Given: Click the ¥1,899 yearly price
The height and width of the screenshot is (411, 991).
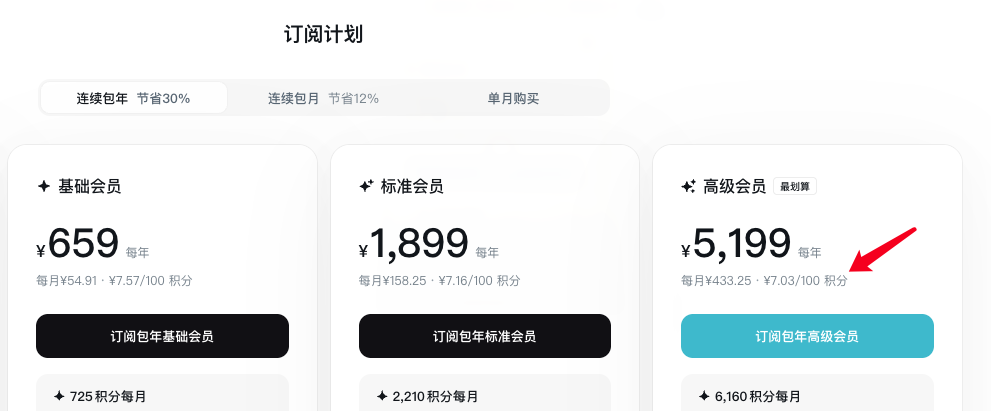Looking at the screenshot, I should point(418,243).
